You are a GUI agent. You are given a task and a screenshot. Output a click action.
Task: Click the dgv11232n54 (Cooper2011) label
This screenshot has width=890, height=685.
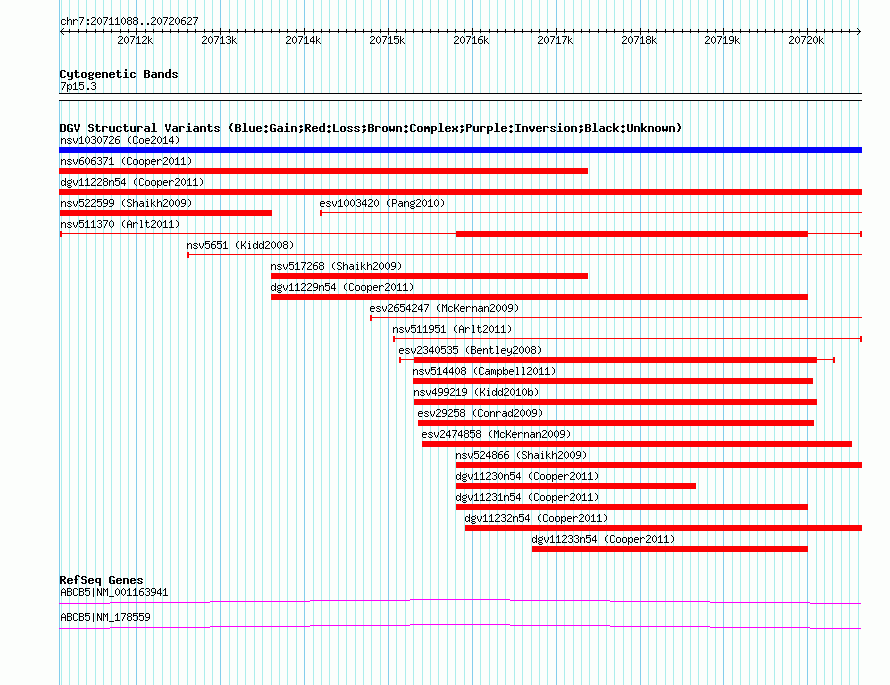536,518
